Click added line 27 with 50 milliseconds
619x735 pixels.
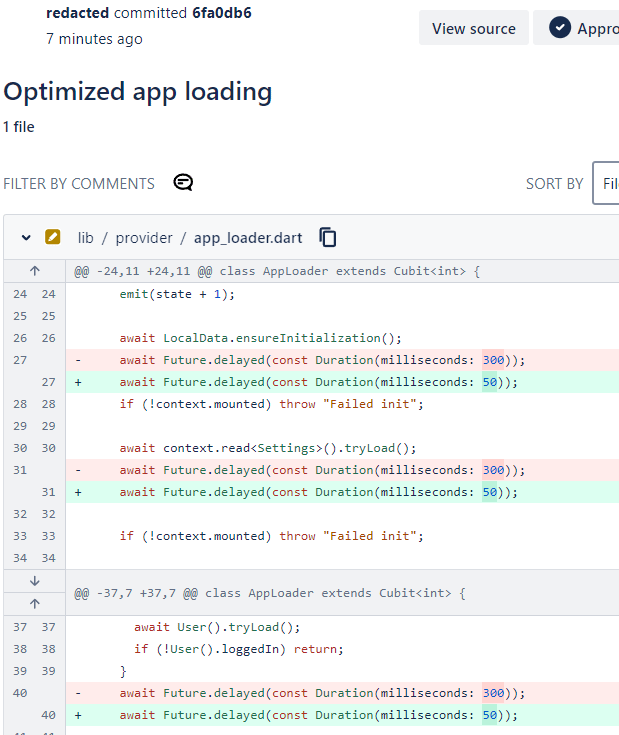click(342, 382)
